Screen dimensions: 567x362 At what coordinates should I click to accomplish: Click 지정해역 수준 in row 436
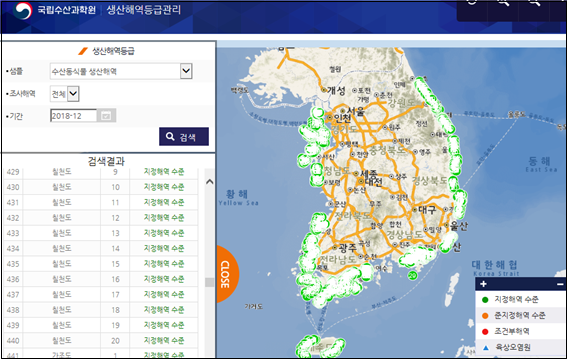coord(164,279)
